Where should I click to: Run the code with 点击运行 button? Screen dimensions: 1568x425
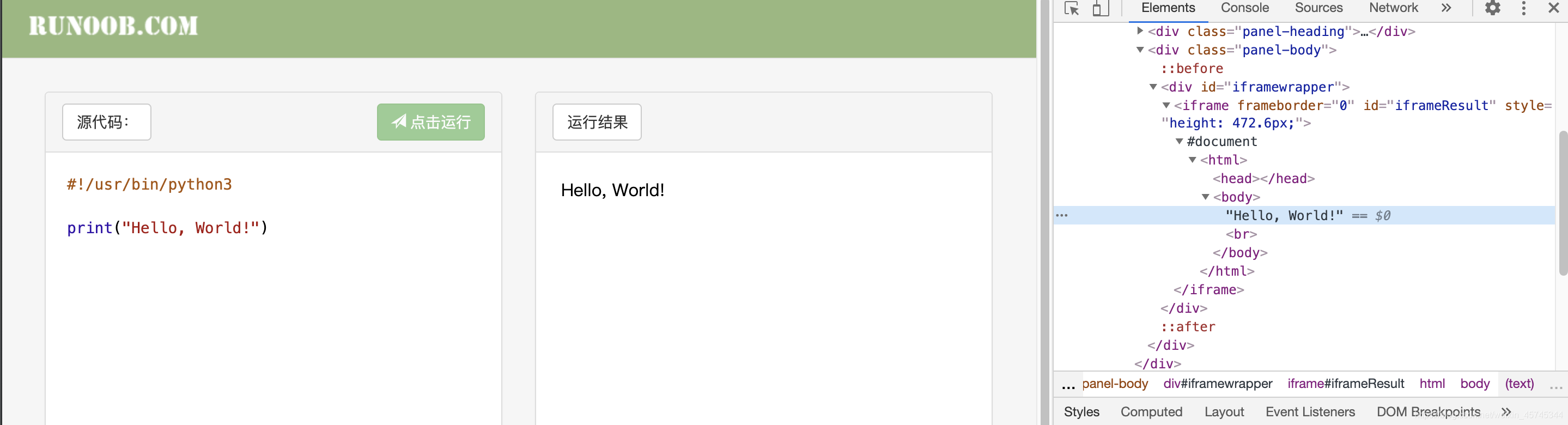[430, 123]
